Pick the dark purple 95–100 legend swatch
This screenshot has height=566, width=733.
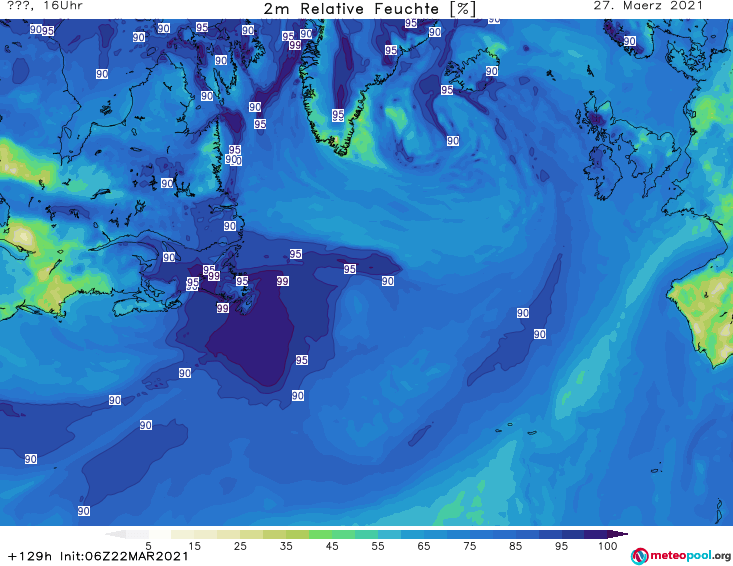click(x=596, y=534)
